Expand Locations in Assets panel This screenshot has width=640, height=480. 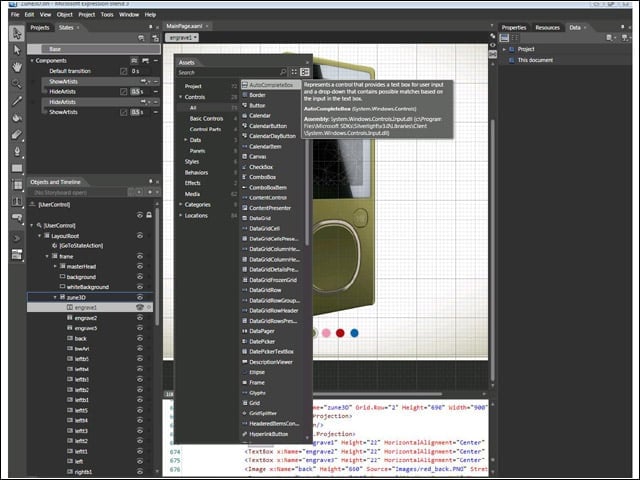[x=180, y=216]
